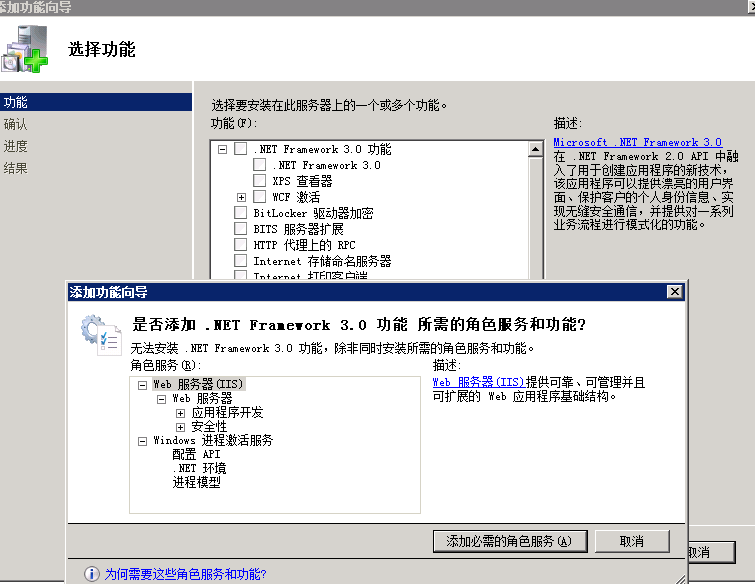Select the 应用程序开发 tree item
The image size is (755, 584).
coord(227,413)
